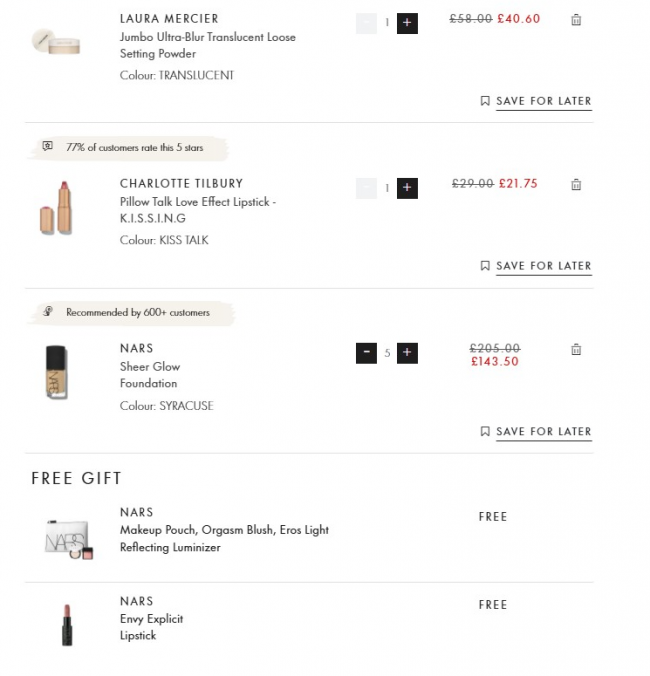Screen dimensions: 650x676
Task: Open NARS Makeup Pouch free gift image
Action: pos(68,538)
